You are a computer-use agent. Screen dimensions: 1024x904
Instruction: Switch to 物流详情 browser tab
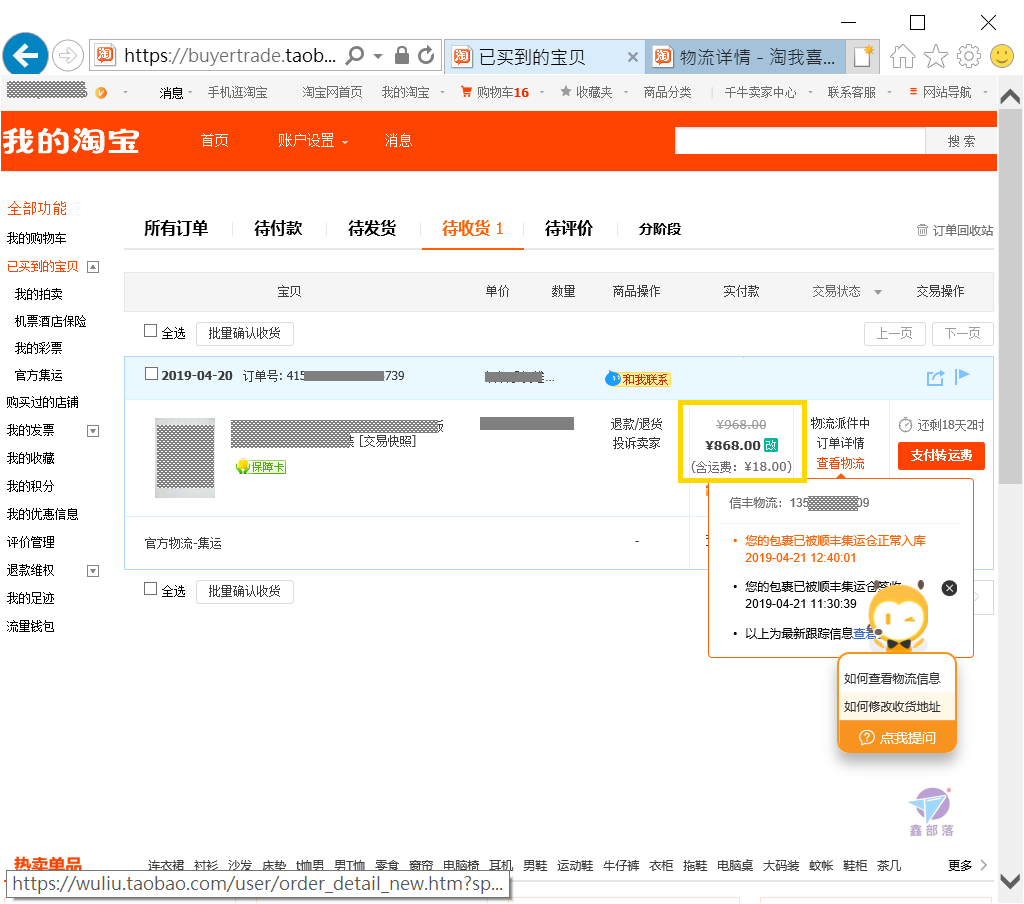[745, 57]
